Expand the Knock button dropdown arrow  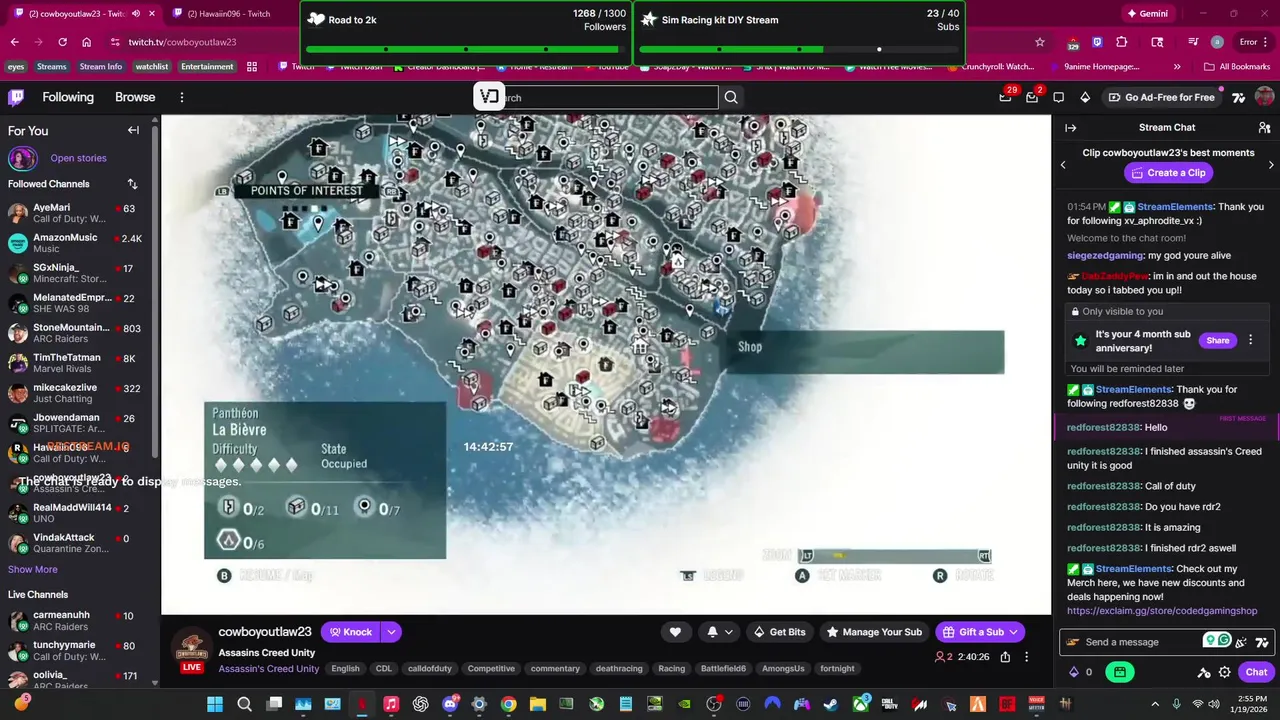pyautogui.click(x=391, y=632)
